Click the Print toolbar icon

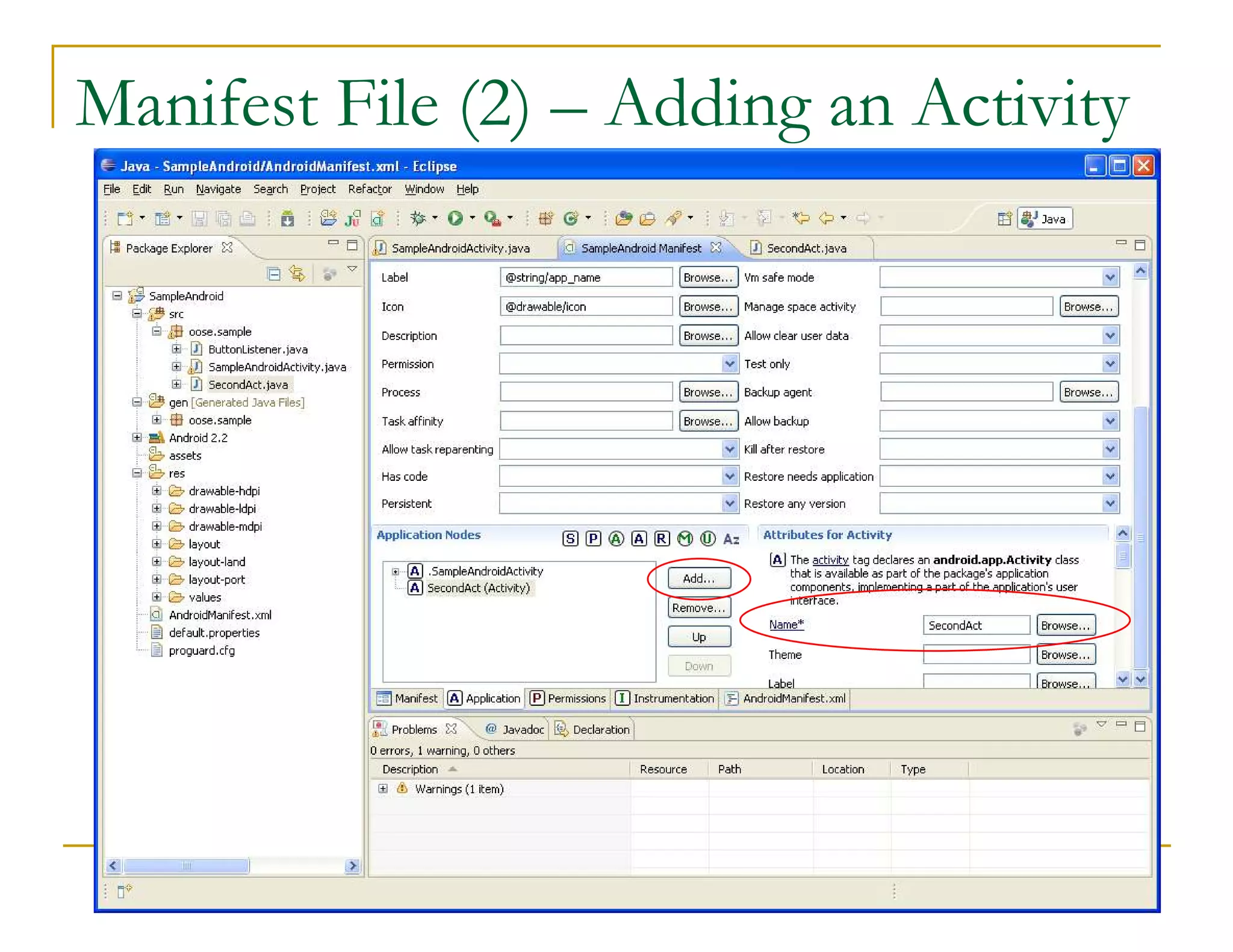tap(247, 218)
